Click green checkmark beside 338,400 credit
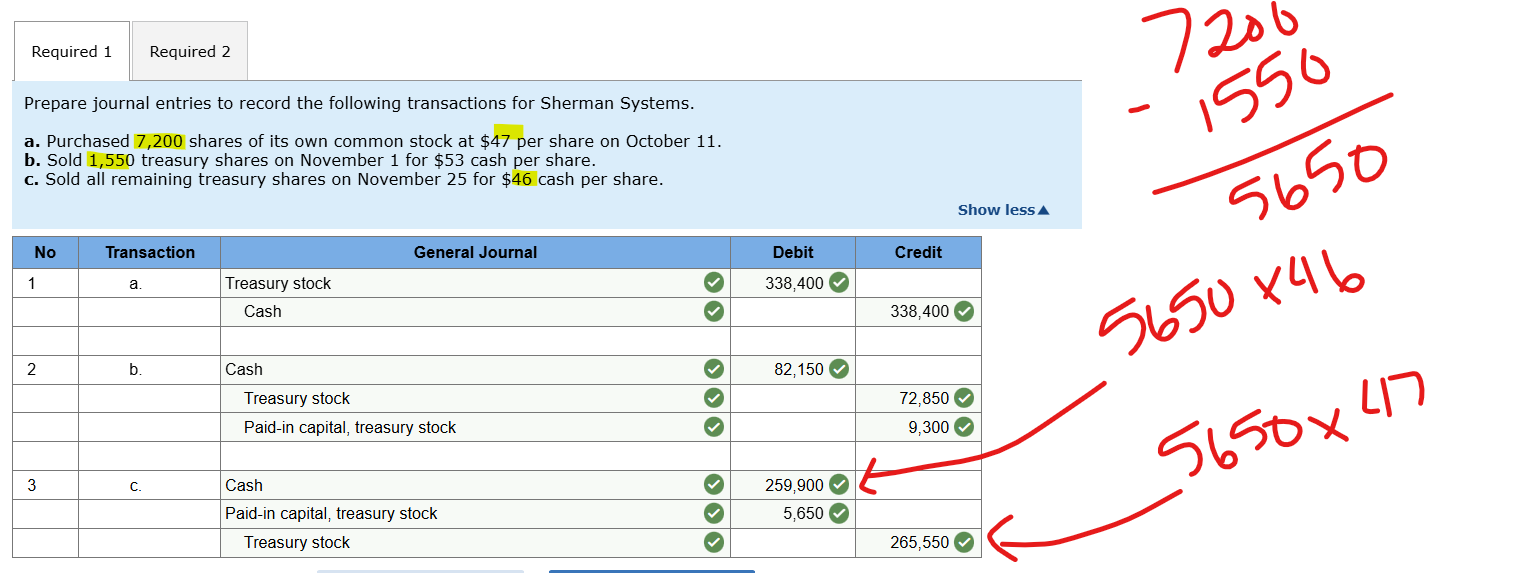1521x573 pixels. click(x=963, y=311)
